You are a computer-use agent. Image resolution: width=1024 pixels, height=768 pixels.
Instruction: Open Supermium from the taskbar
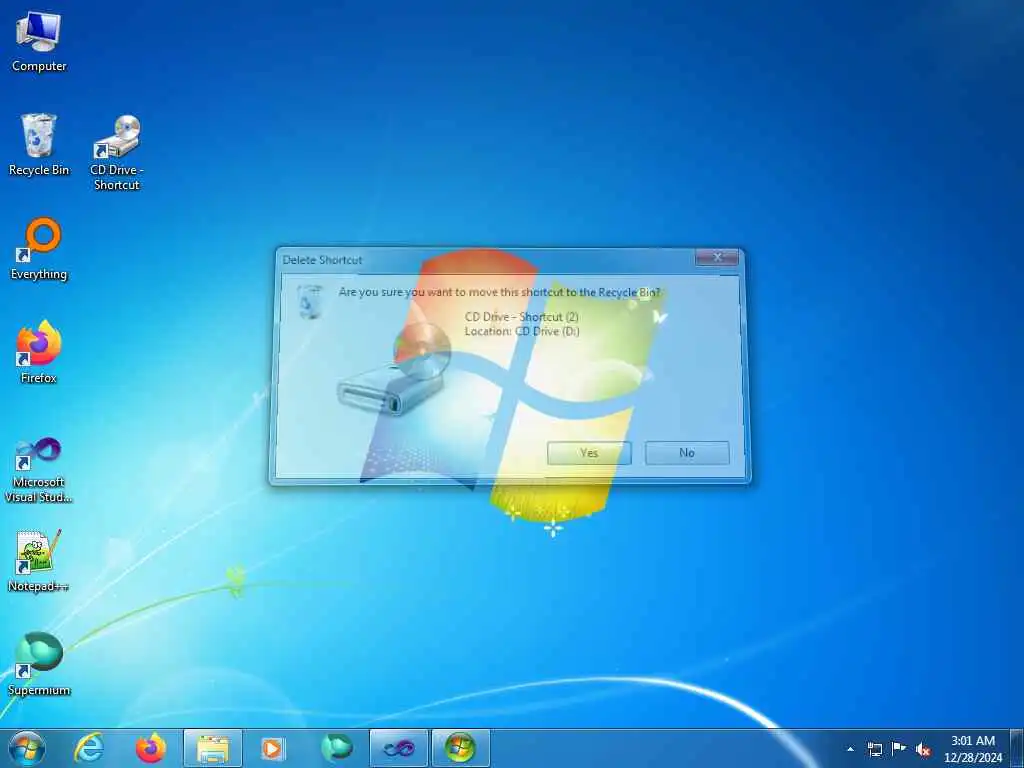336,748
